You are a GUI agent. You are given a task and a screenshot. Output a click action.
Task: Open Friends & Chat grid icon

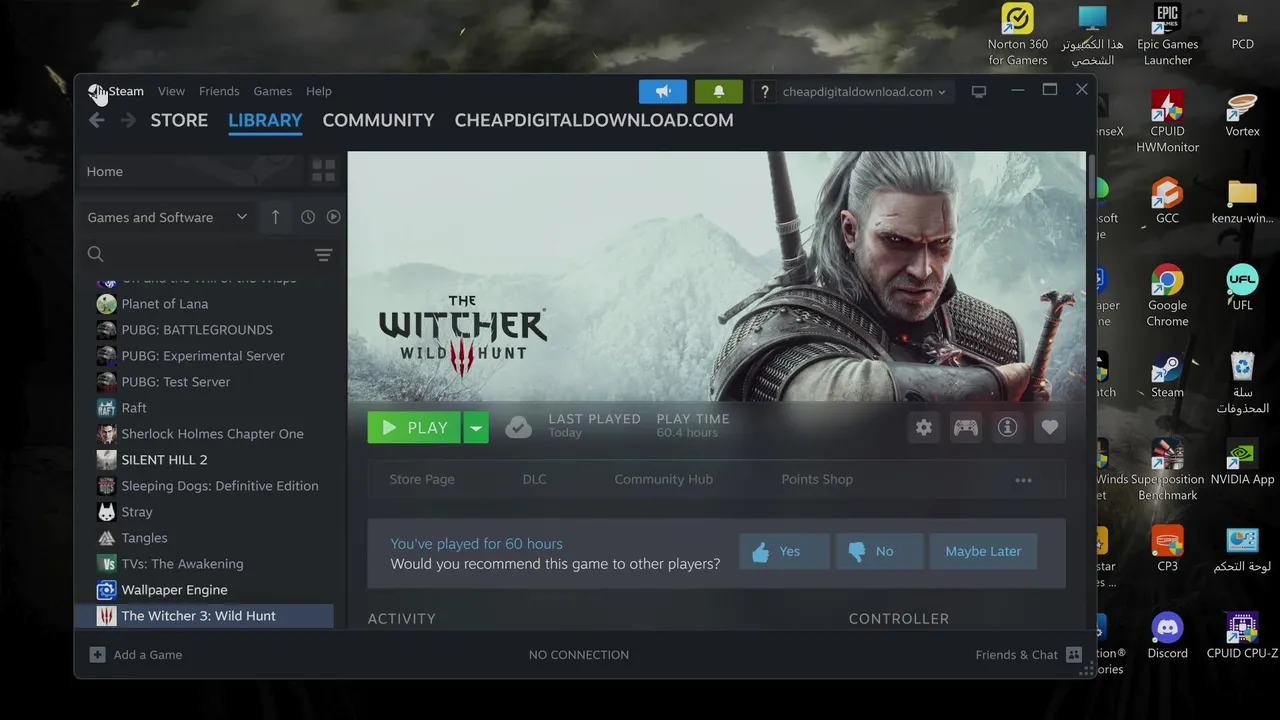[x=1074, y=655]
